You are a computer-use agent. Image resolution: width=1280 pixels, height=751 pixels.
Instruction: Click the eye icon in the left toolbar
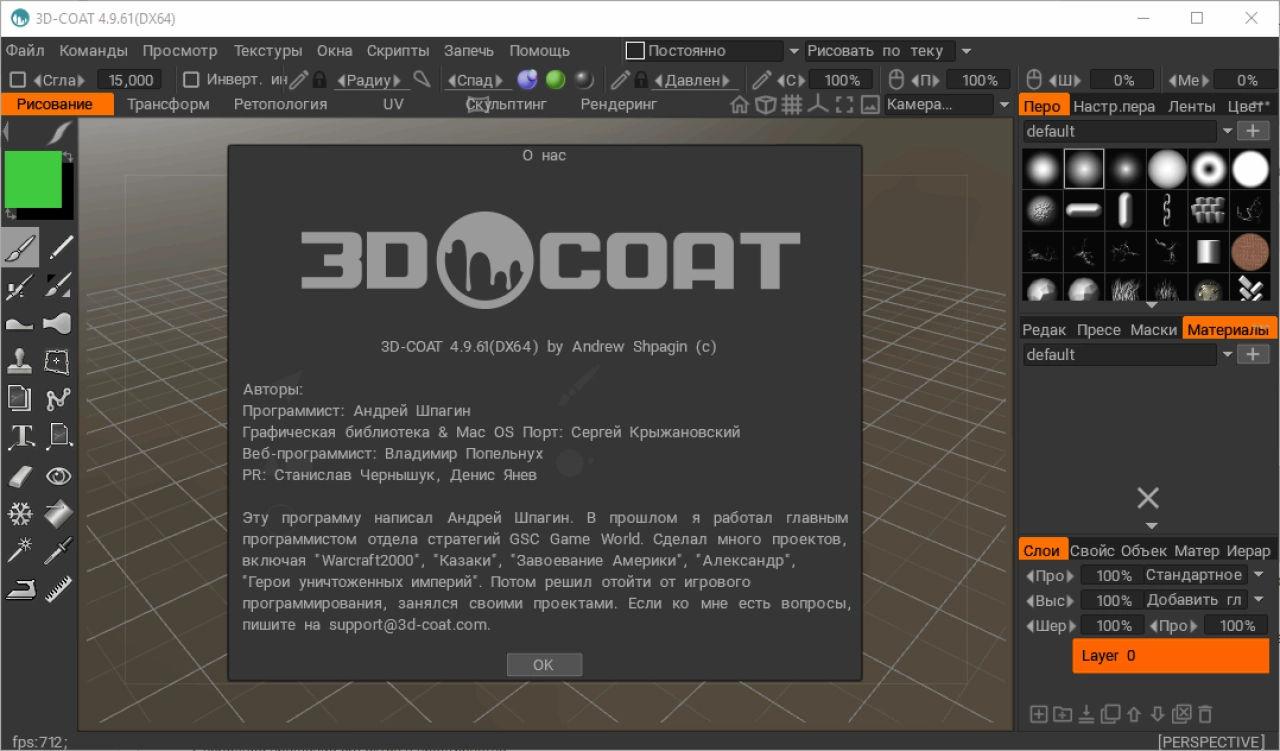point(59,476)
